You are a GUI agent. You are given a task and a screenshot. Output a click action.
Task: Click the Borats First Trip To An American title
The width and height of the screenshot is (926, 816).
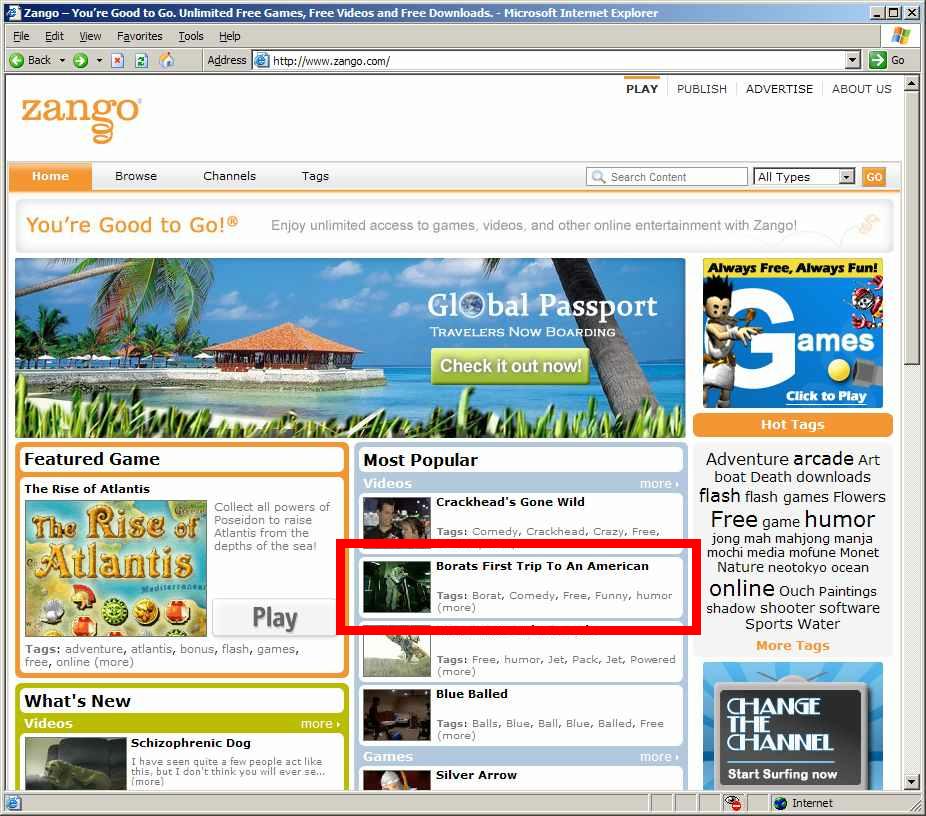click(x=542, y=566)
